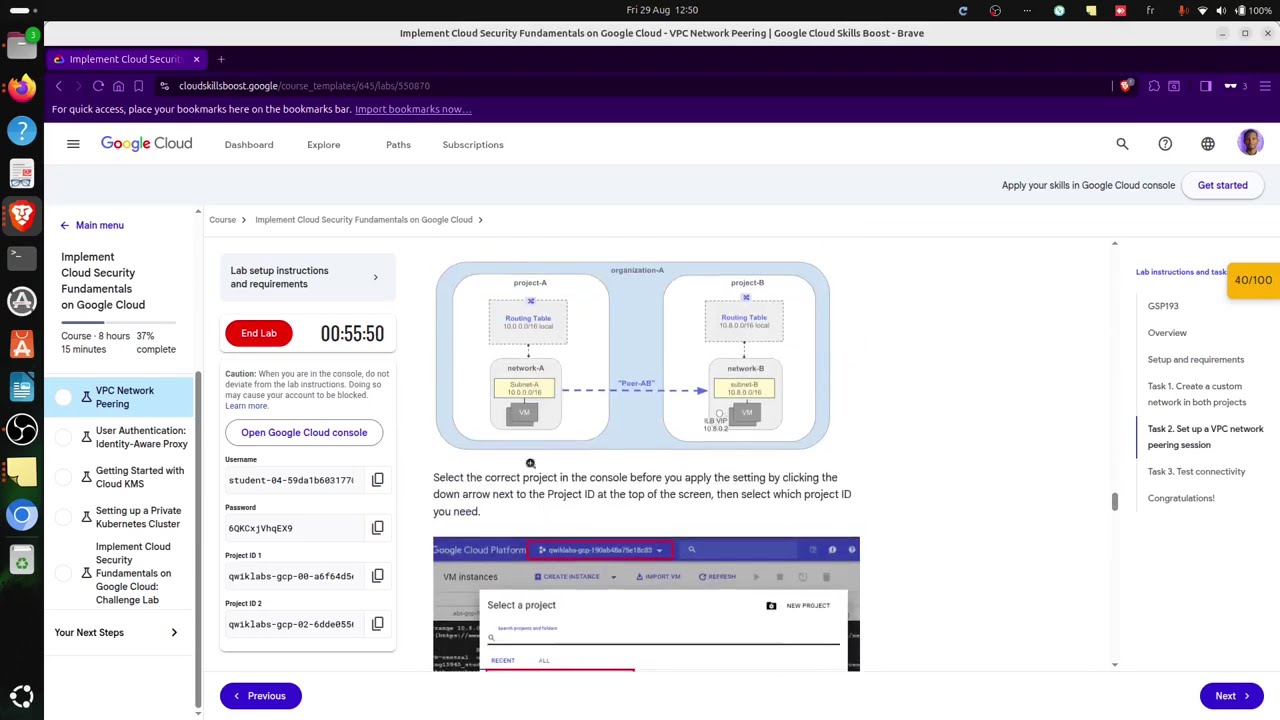Open the hamburger navigation menu
Viewport: 1280px width, 720px height.
(73, 144)
